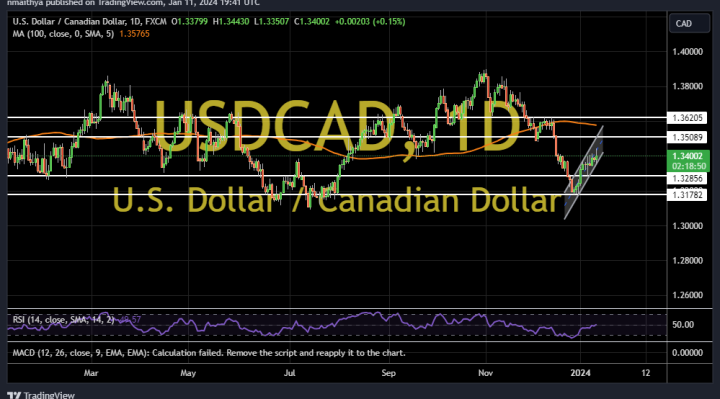The width and height of the screenshot is (720, 399).
Task: Click the MA (100, close, 0, SMA, 5) indicator label
Action: (x=63, y=34)
